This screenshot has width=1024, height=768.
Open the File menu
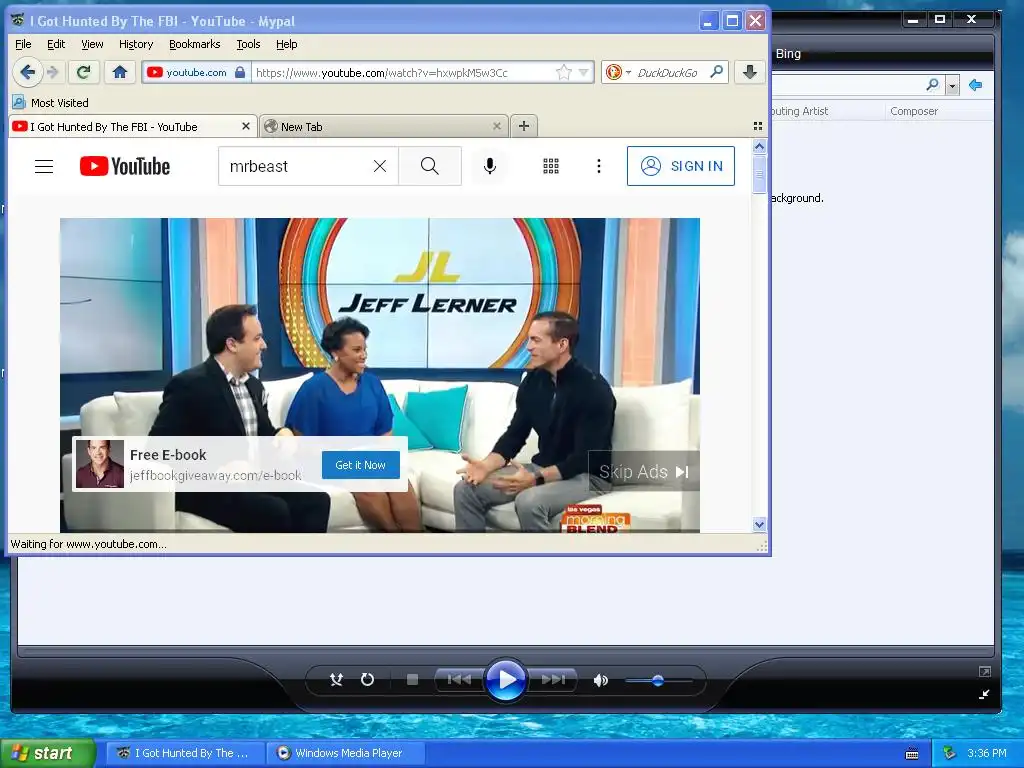pos(23,44)
